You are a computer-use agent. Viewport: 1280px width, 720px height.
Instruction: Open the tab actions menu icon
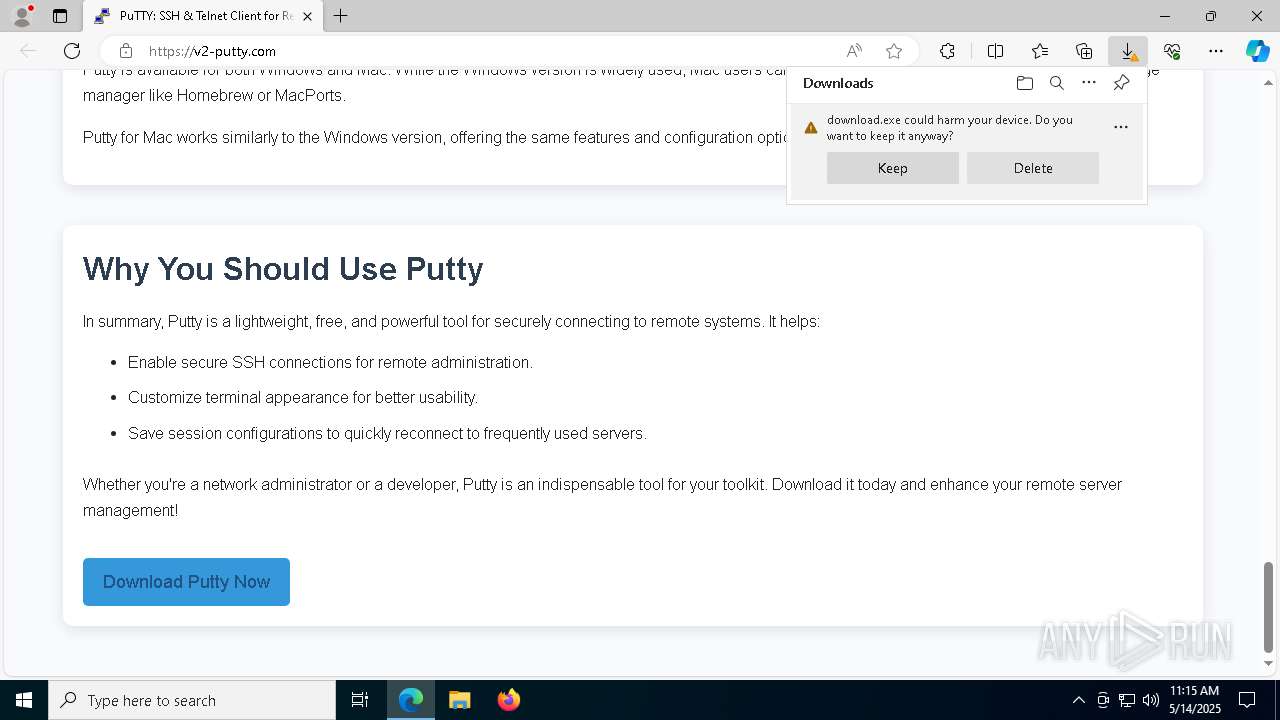[x=60, y=16]
